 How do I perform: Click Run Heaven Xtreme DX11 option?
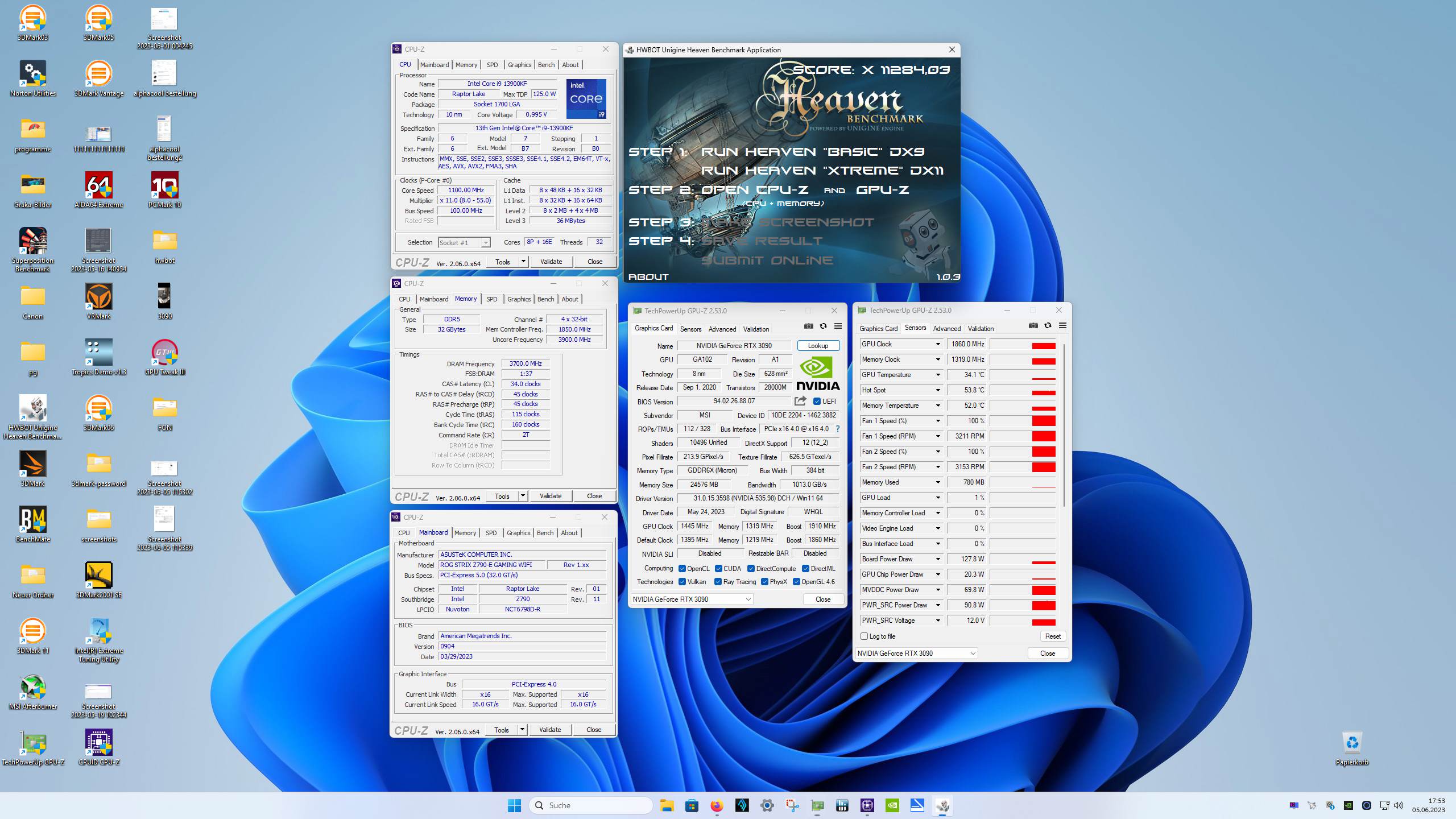(822, 171)
